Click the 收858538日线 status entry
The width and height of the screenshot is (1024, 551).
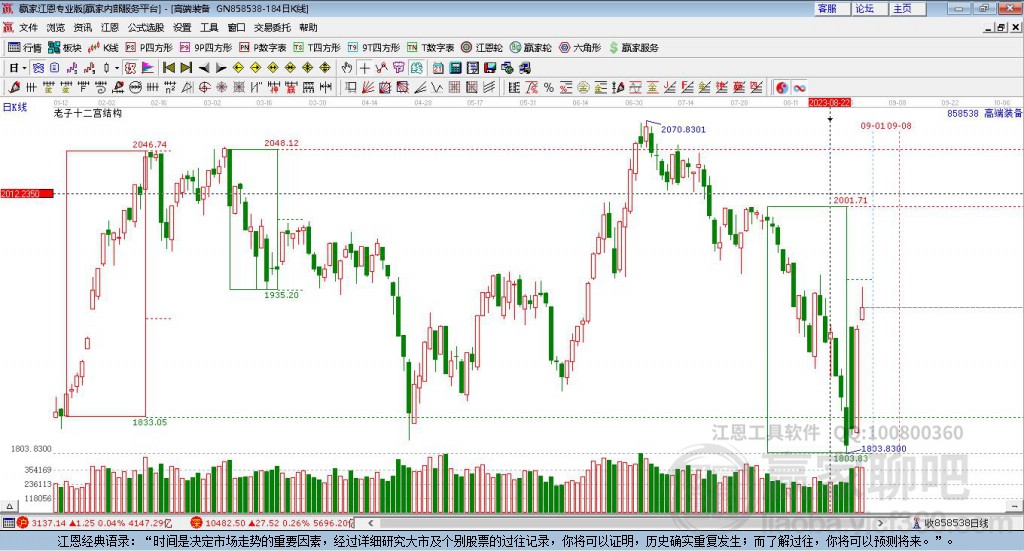click(x=951, y=523)
